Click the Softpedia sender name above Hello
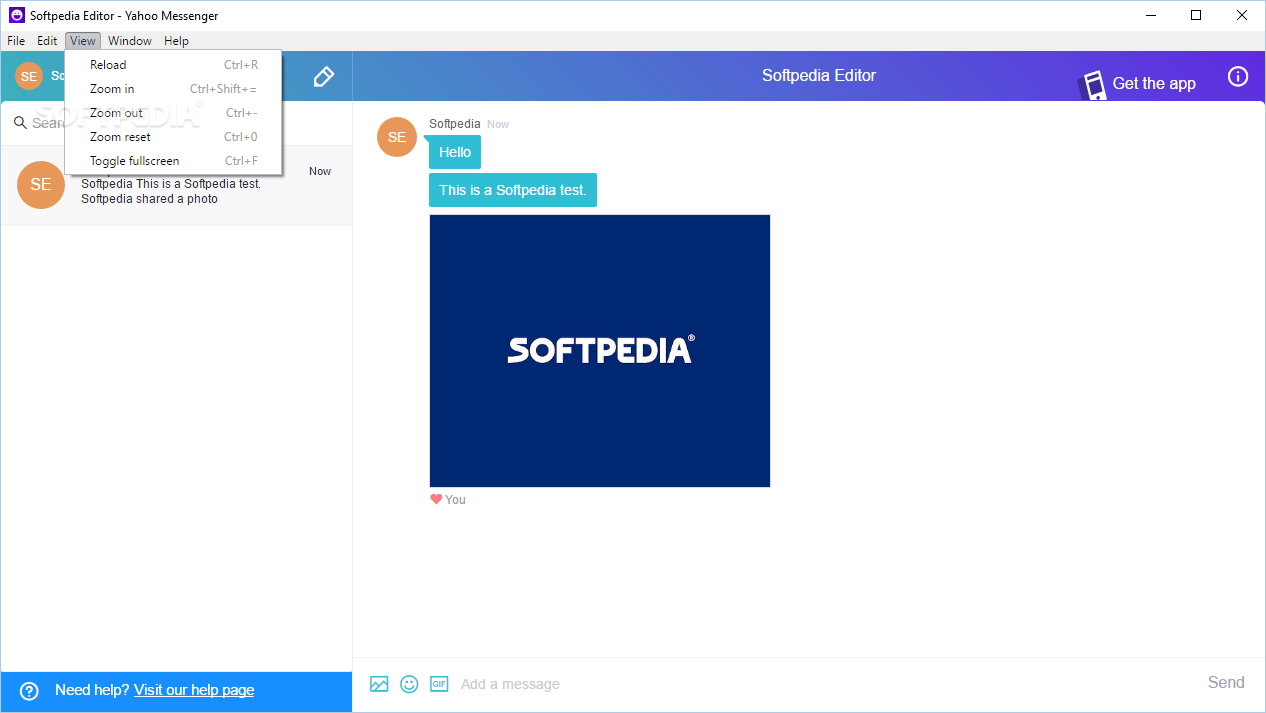The width and height of the screenshot is (1266, 713). (455, 124)
